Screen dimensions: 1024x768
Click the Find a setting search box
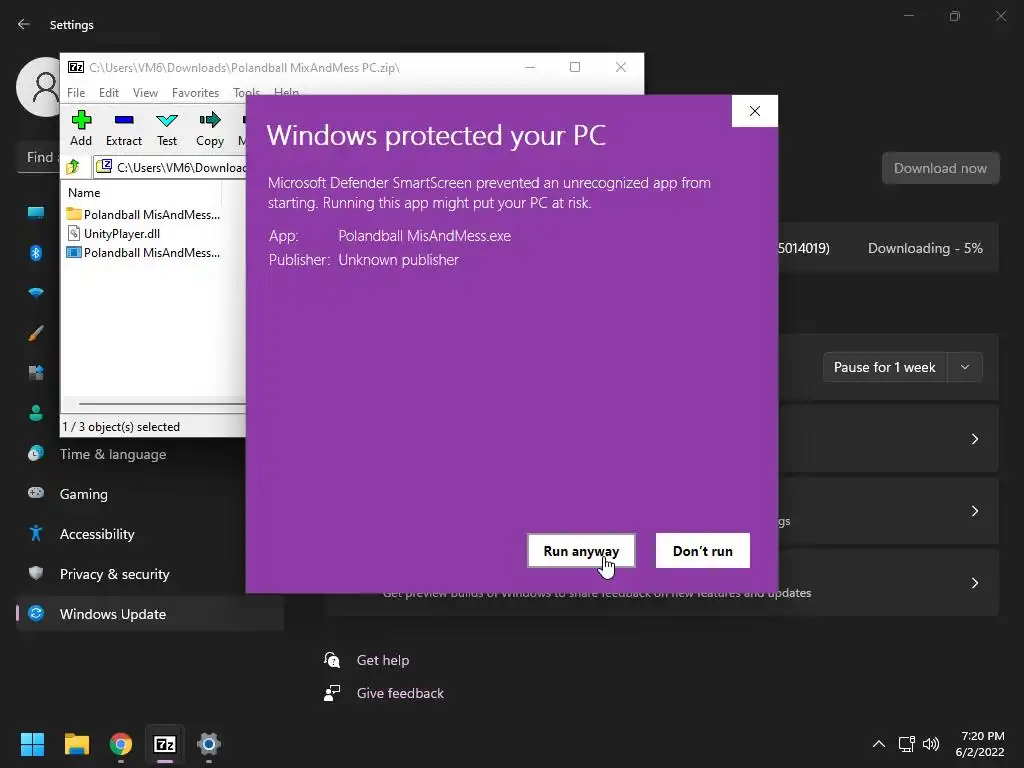click(39, 157)
